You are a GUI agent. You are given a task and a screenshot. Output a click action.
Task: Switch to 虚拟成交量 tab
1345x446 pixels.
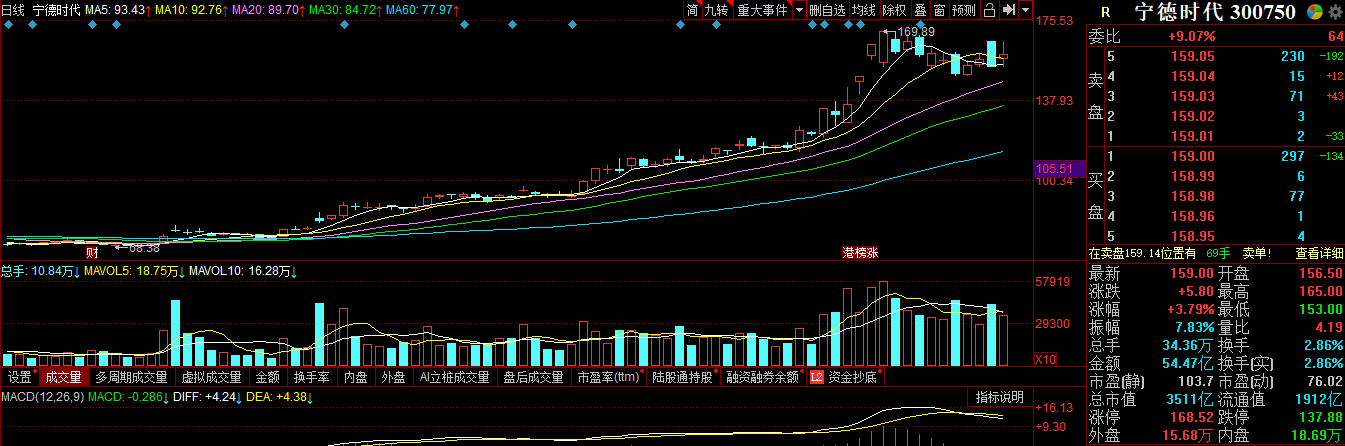point(211,377)
